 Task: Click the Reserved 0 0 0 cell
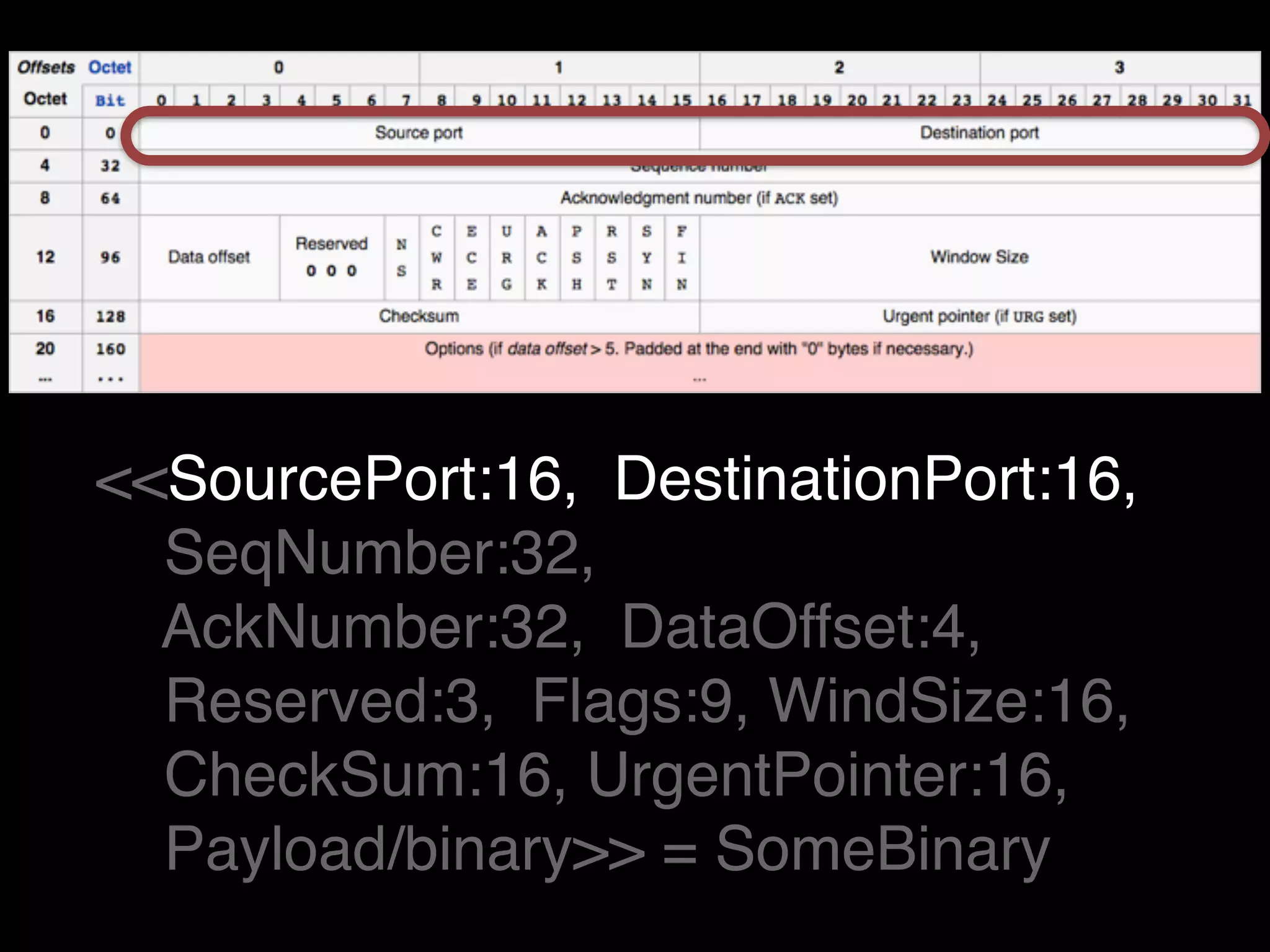(x=332, y=257)
